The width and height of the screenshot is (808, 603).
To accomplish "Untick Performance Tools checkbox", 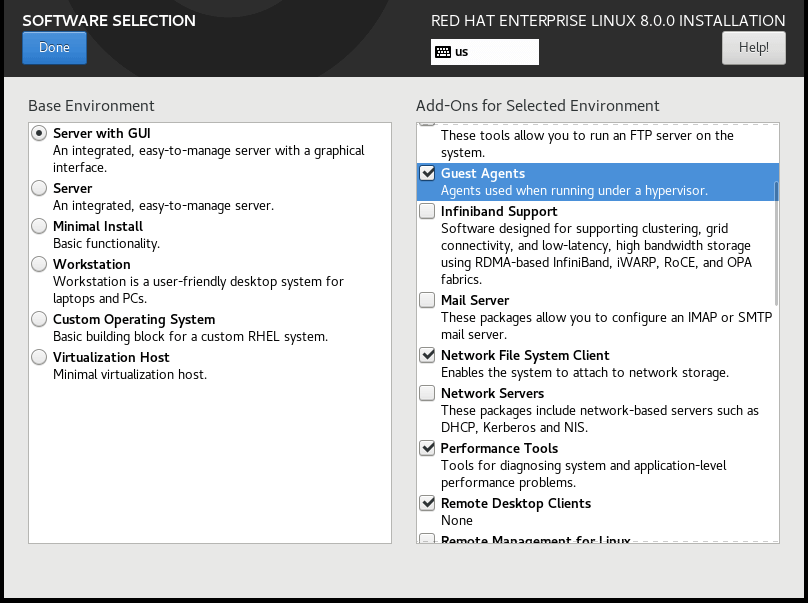I will tap(427, 448).
